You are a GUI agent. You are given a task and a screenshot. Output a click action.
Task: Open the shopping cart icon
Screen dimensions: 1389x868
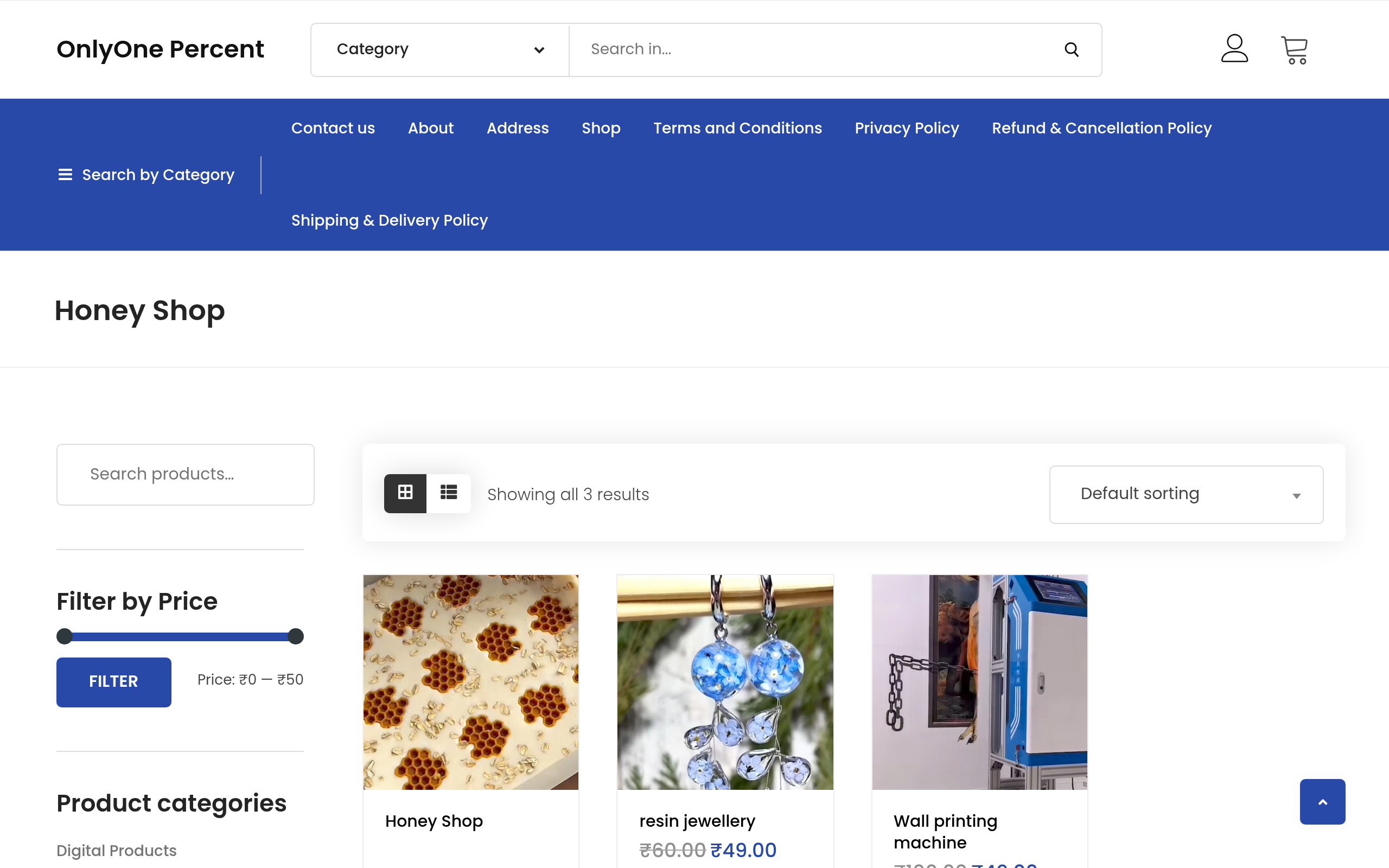point(1294,50)
